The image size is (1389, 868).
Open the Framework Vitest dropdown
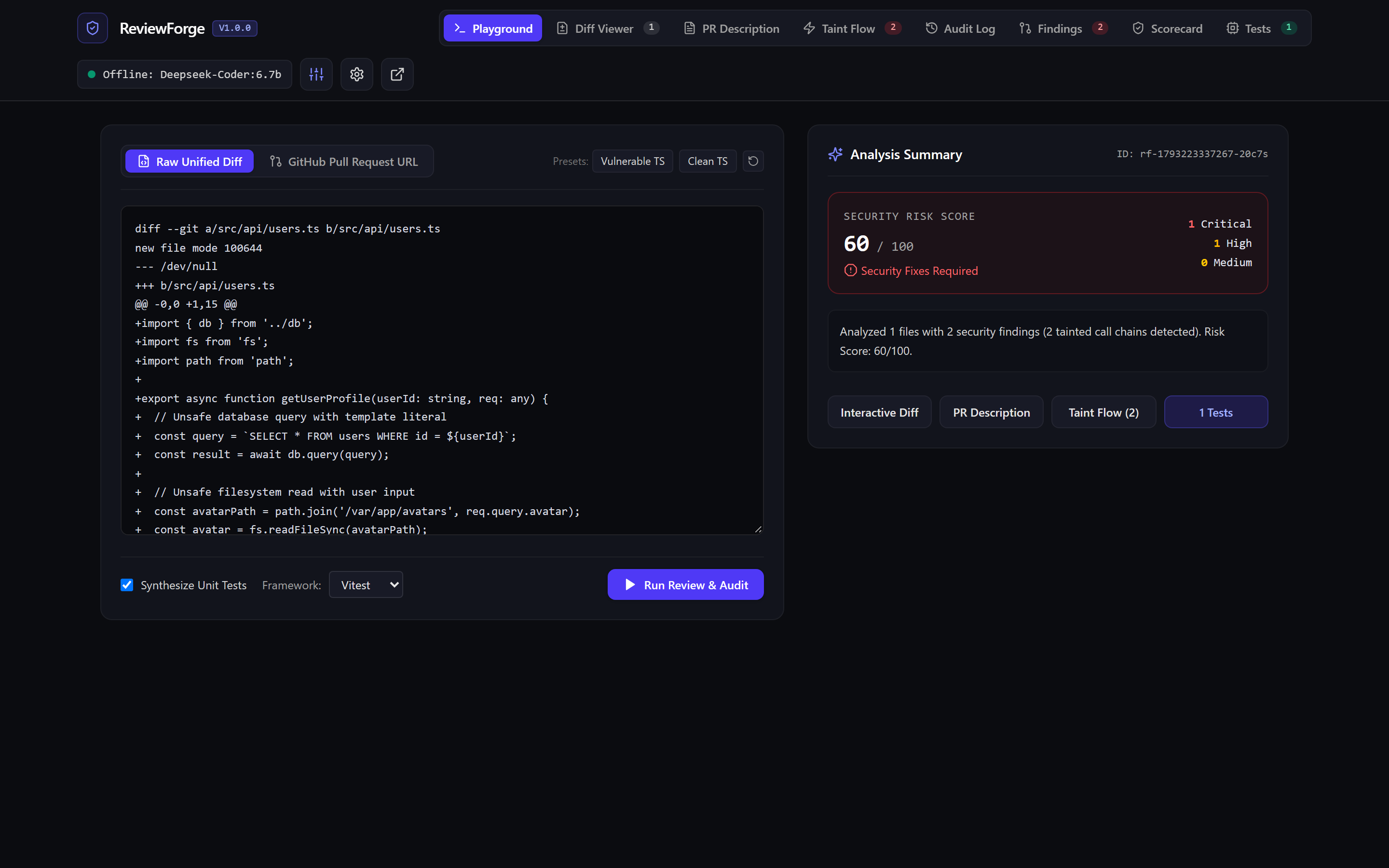(366, 584)
